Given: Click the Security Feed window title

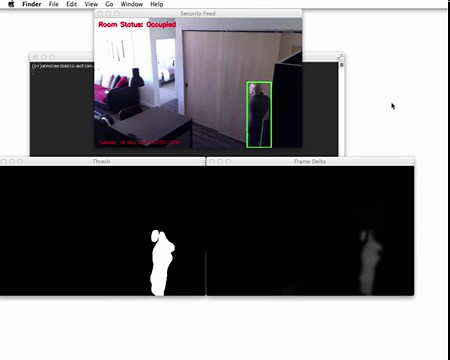Looking at the screenshot, I should tap(198, 13).
